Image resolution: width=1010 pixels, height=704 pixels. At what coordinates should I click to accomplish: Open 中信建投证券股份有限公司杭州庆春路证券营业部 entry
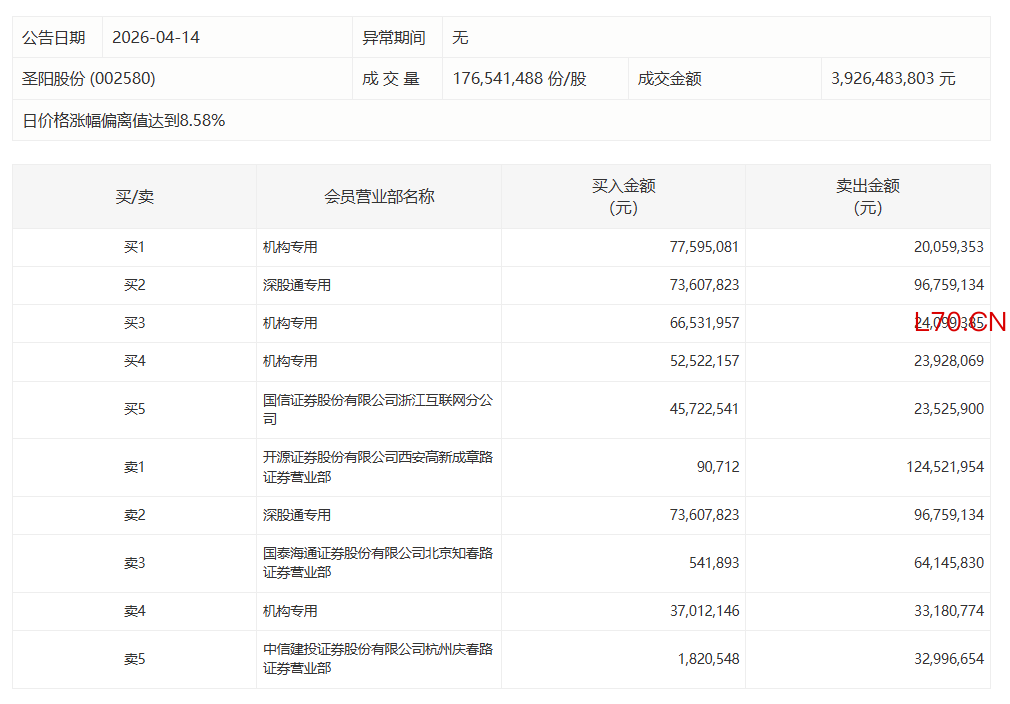tap(377, 659)
